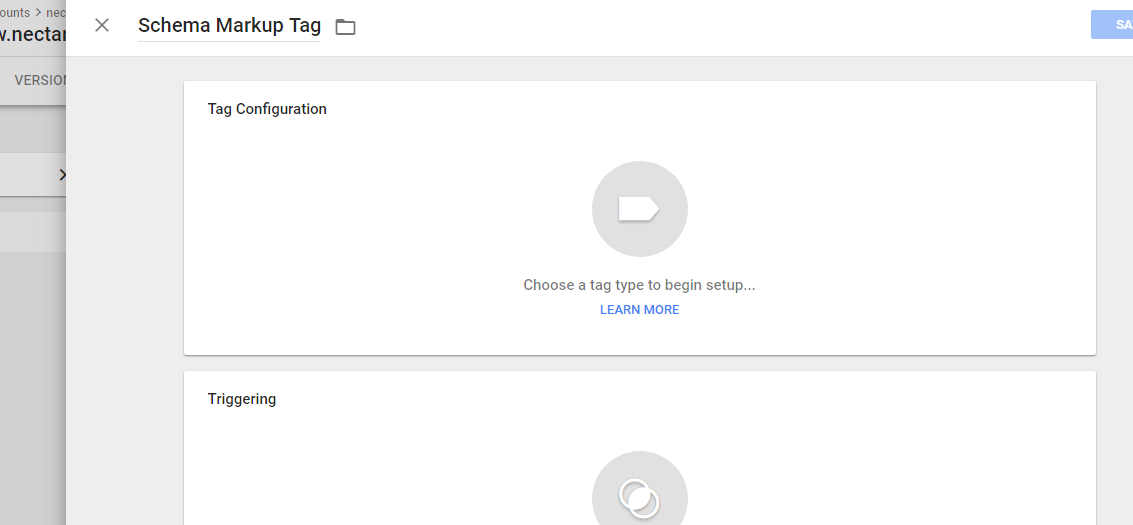1133x525 pixels.
Task: Open the LEARN MORE link
Action: pyautogui.click(x=639, y=310)
